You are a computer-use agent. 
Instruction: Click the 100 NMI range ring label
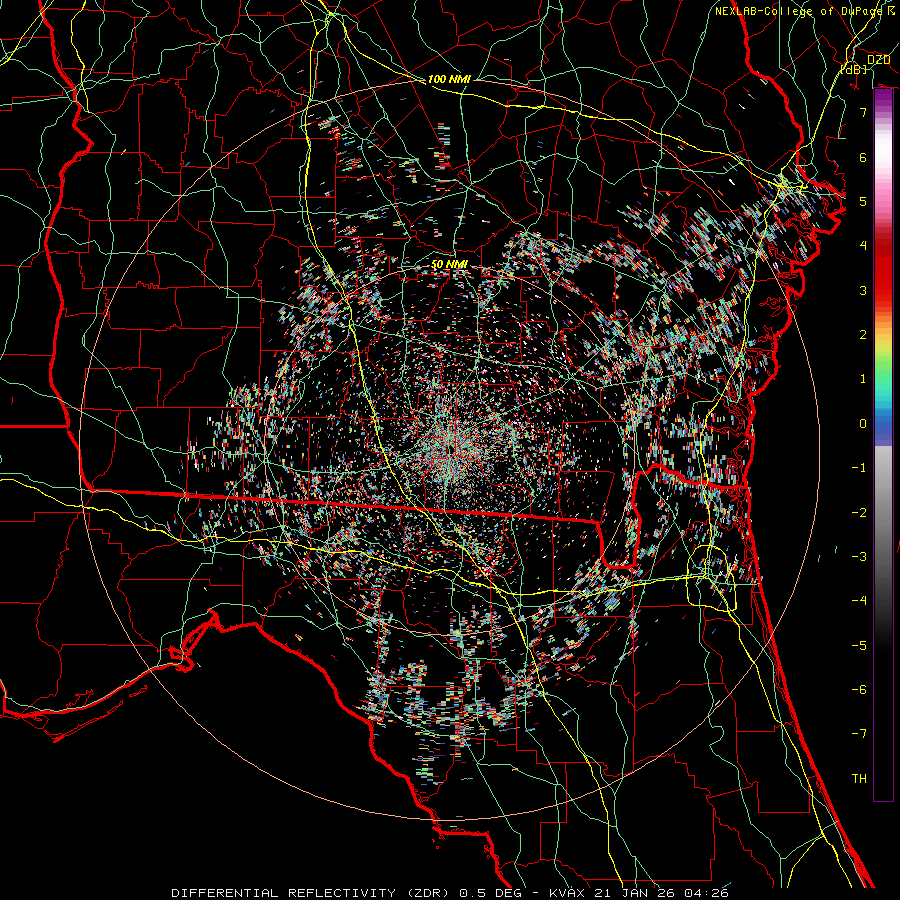449,79
